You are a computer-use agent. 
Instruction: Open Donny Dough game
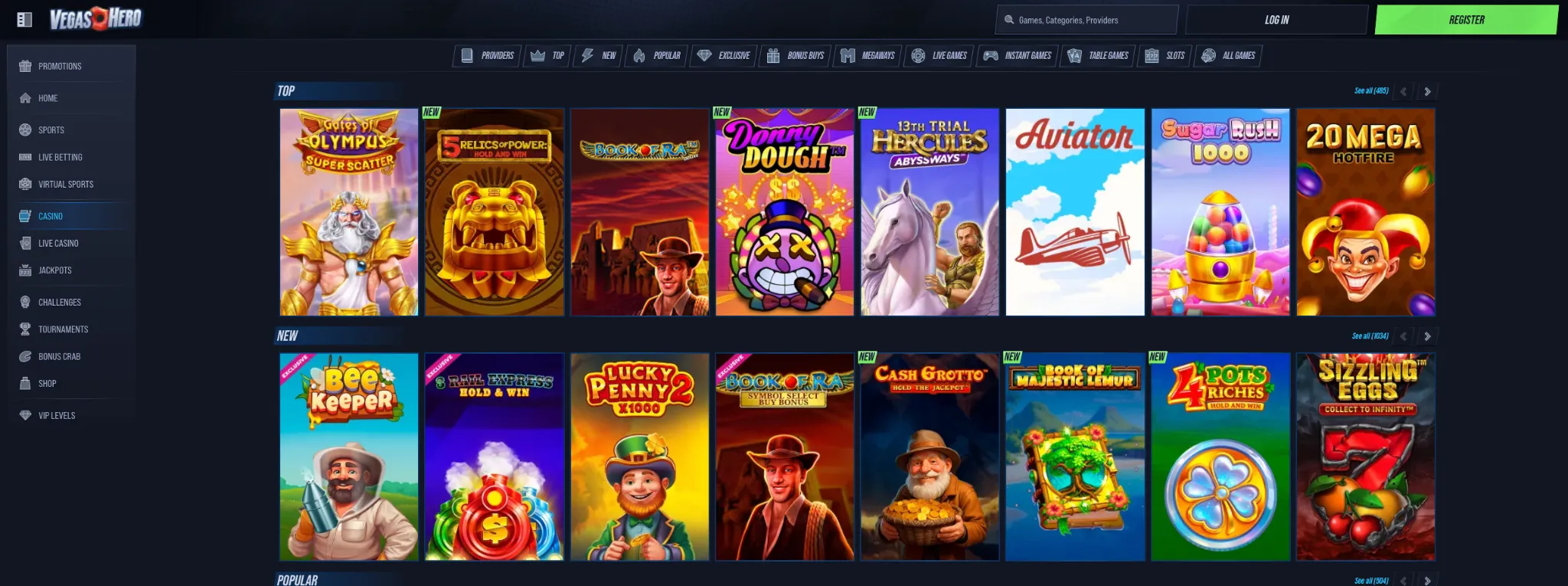click(x=785, y=212)
